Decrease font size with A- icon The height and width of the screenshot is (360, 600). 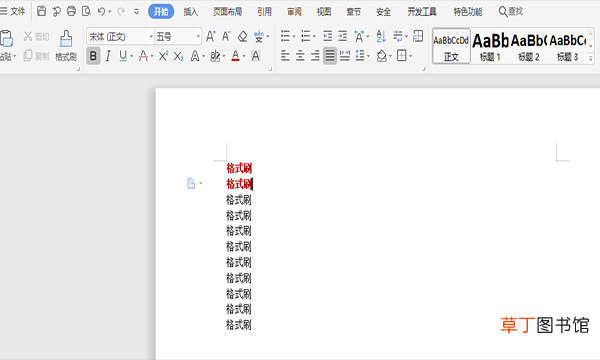coord(226,36)
